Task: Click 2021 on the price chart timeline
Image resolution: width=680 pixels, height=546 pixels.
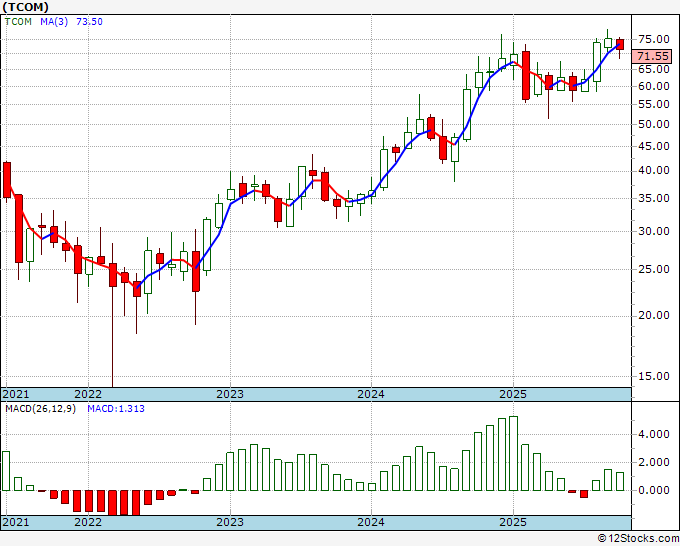Action: [x=16, y=394]
